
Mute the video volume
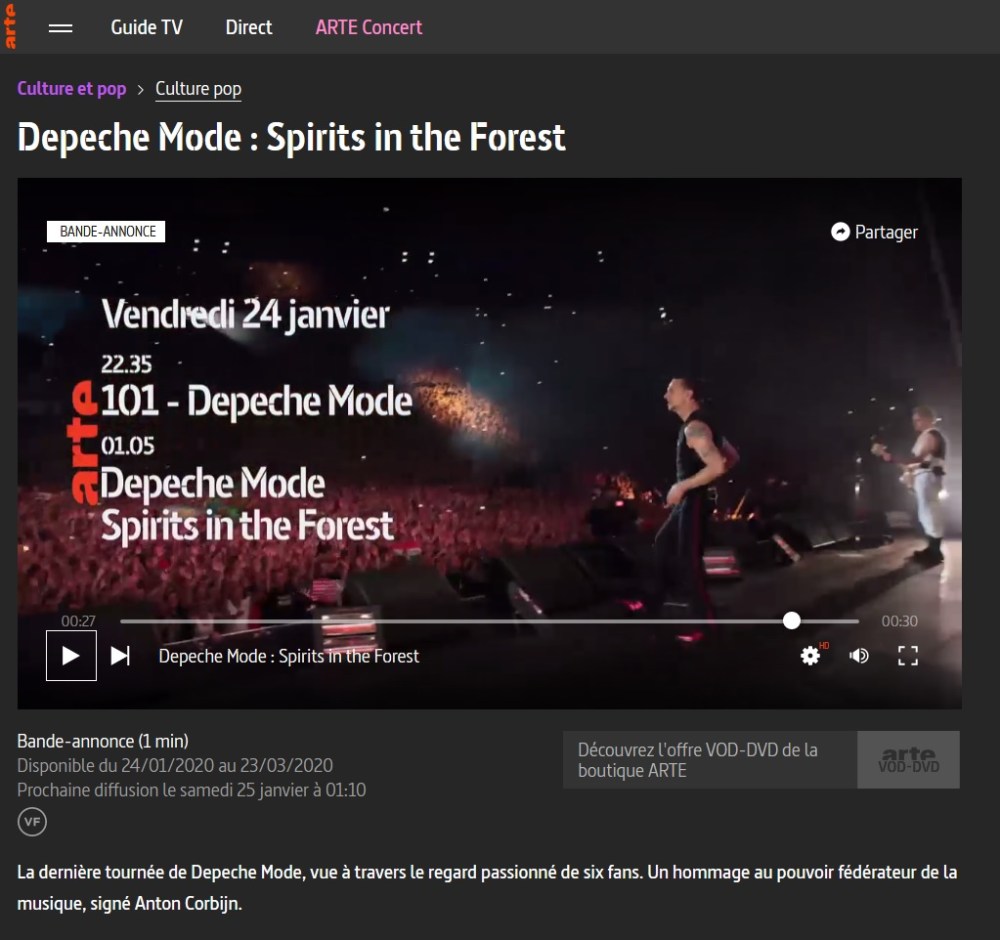[859, 656]
